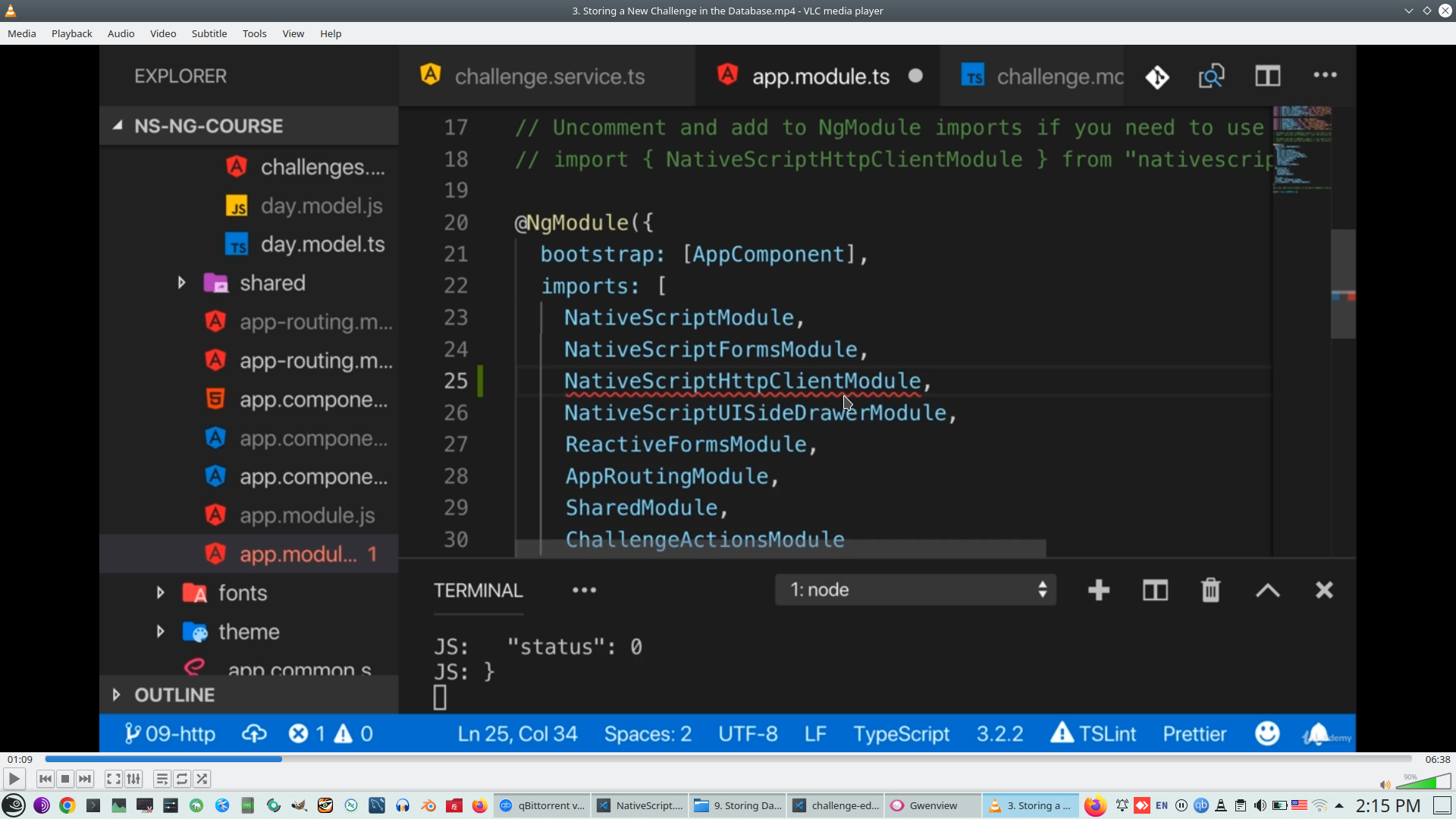Click the Stop playback button

[x=65, y=779]
